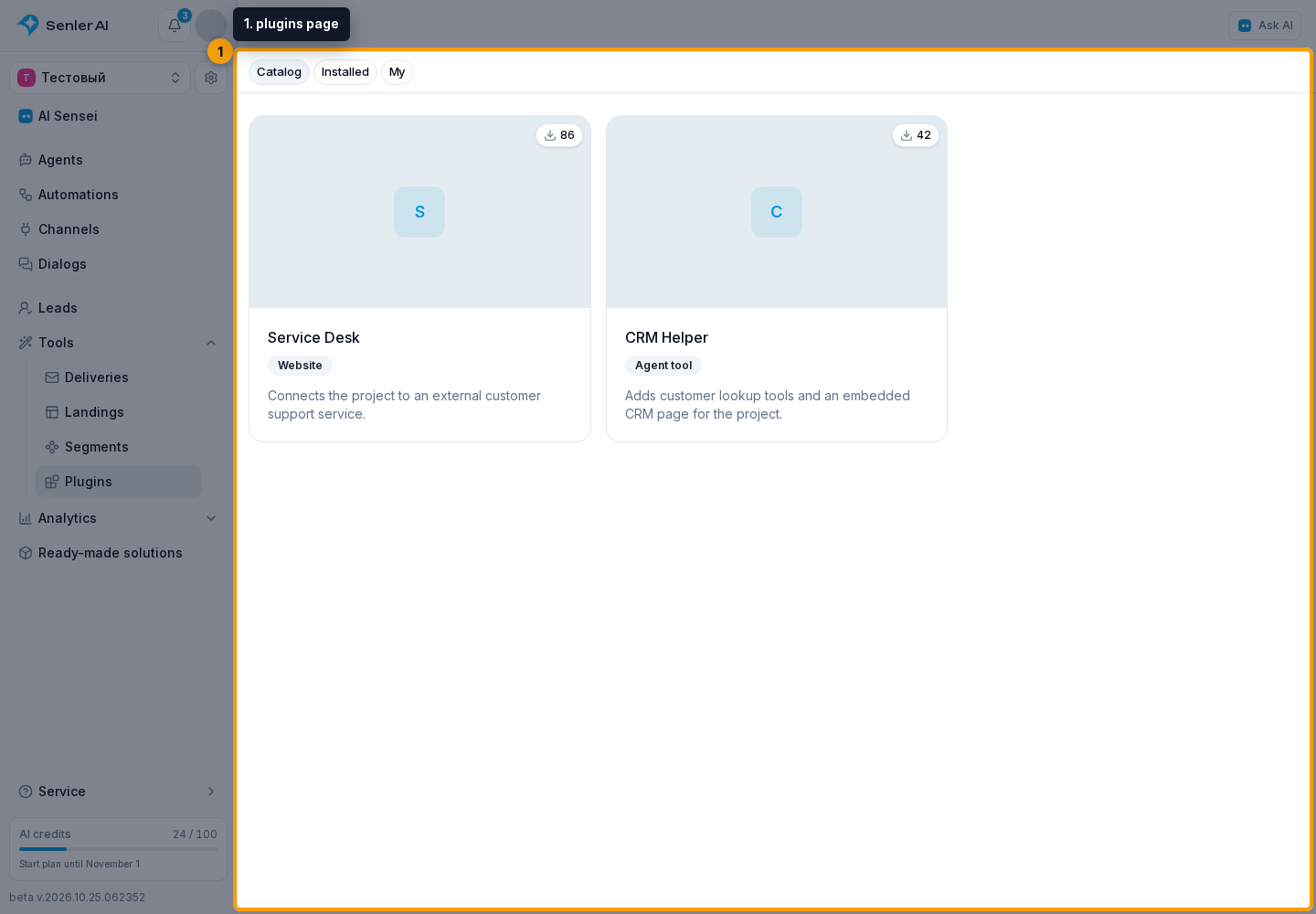Click the AI credits progress bar
This screenshot has height=914, width=1316.
tap(118, 849)
